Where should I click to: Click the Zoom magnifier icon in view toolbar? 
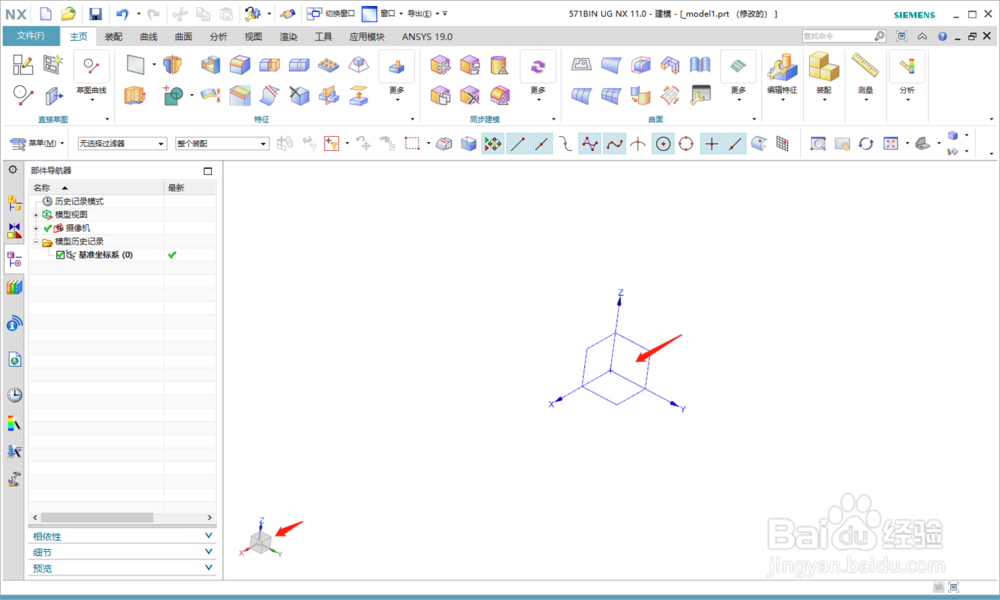pyautogui.click(x=818, y=143)
